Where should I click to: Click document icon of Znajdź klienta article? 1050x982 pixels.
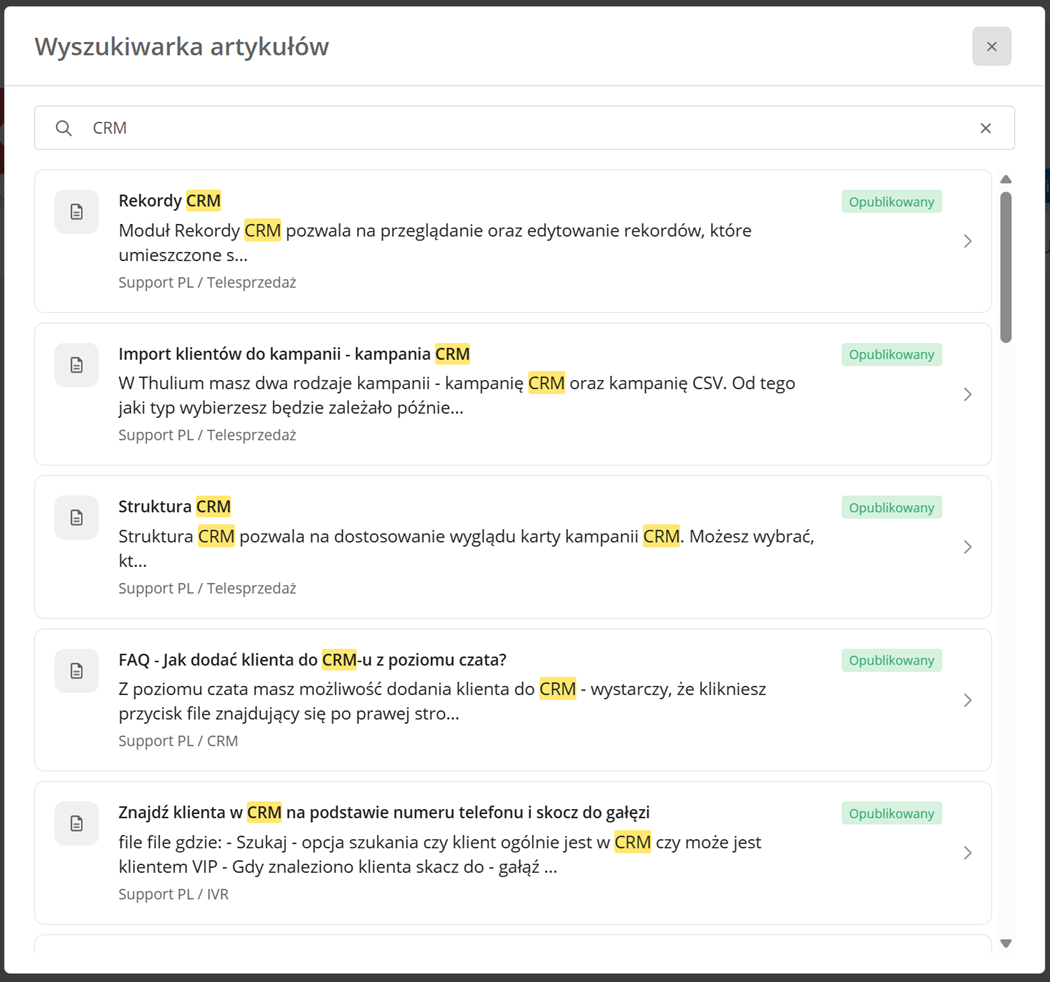pos(76,823)
